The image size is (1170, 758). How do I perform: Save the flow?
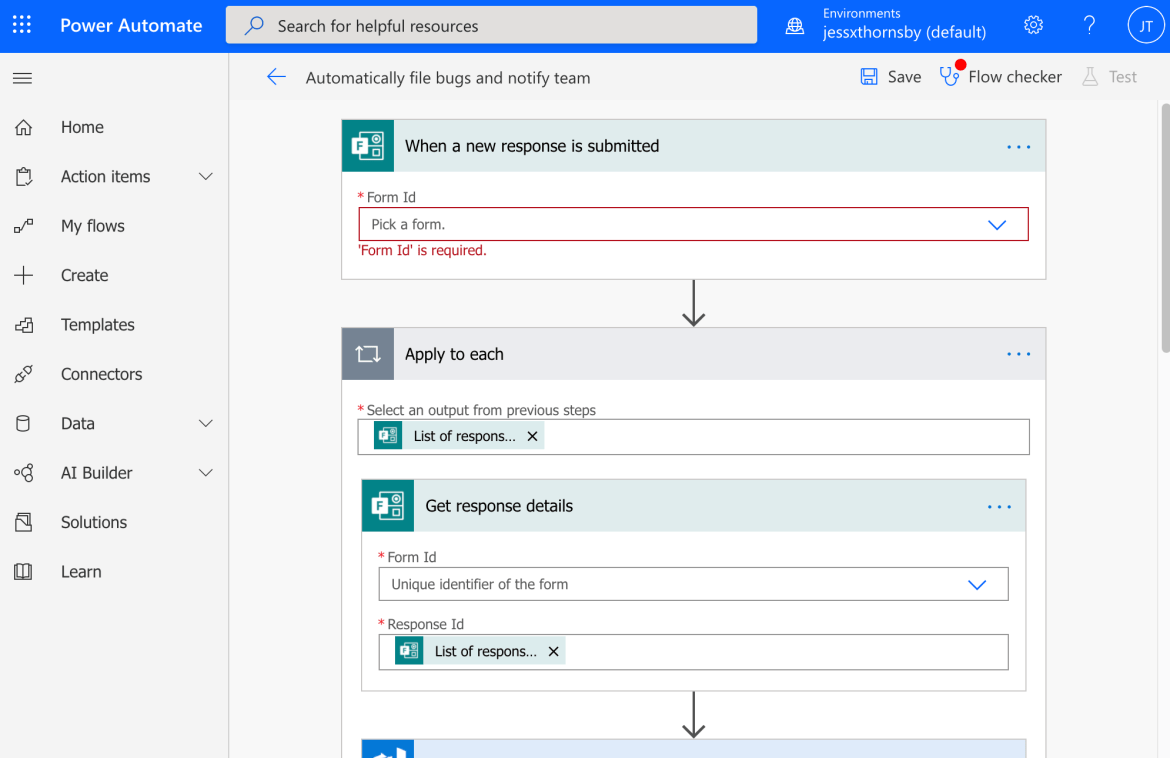coord(891,77)
